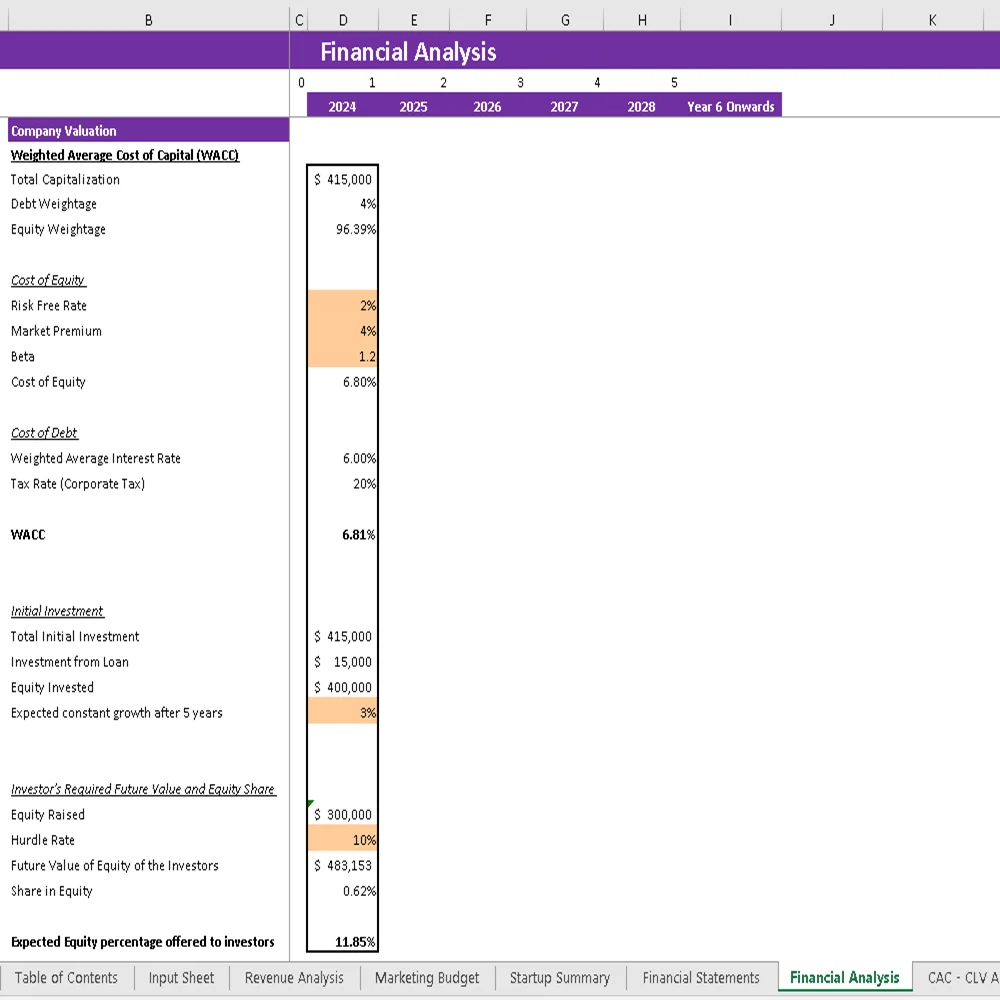Open the Financial Statements tab
1000x1000 pixels.
click(x=701, y=978)
